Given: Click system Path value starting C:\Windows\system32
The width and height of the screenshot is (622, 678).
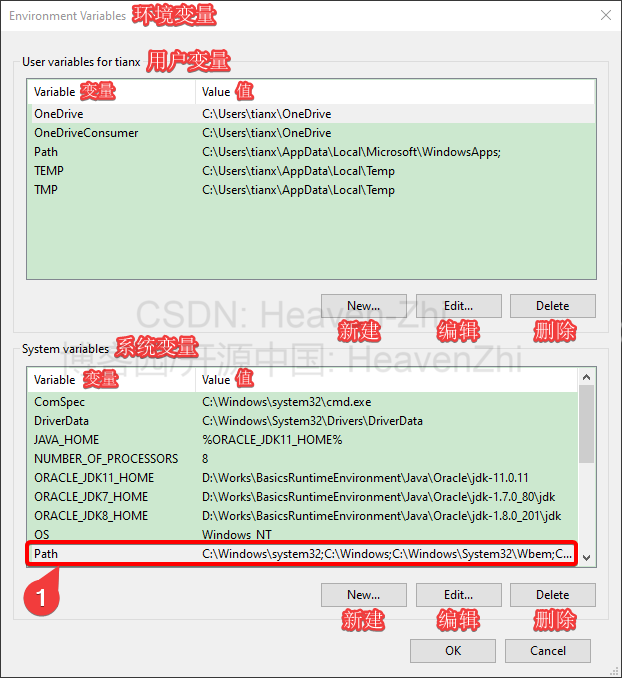Looking at the screenshot, I should [387, 554].
